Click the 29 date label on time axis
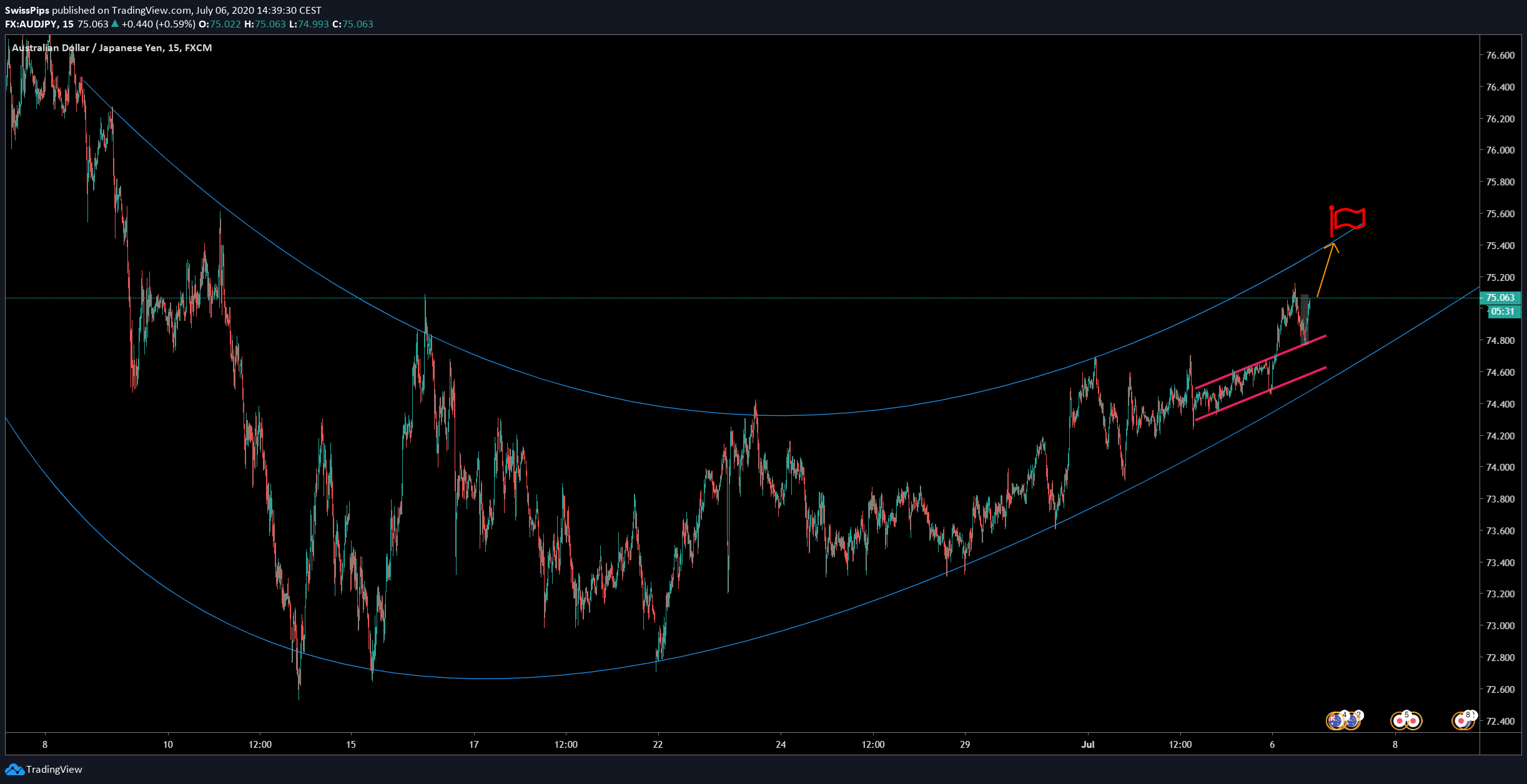 (965, 744)
